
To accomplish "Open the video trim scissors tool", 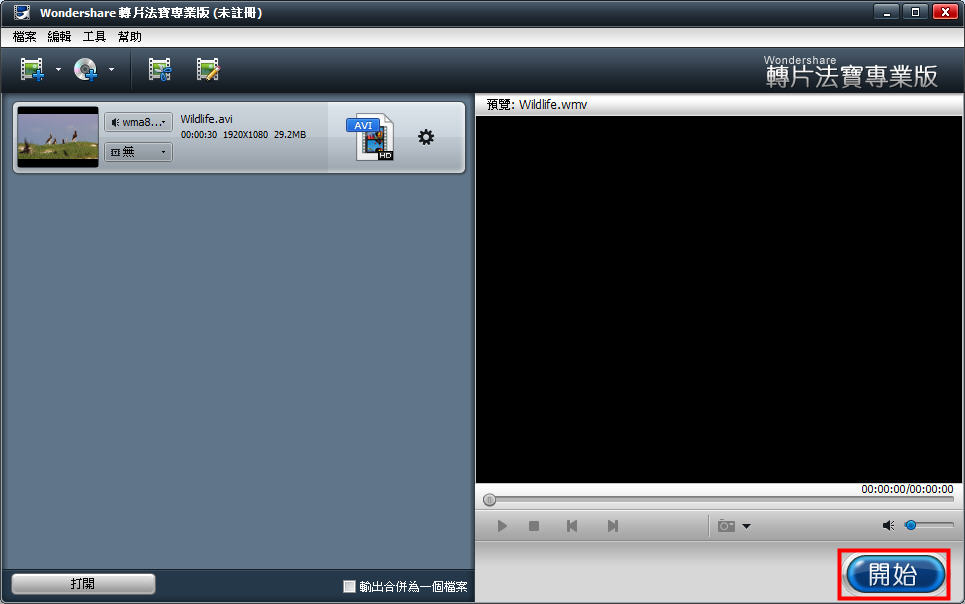I will (159, 69).
